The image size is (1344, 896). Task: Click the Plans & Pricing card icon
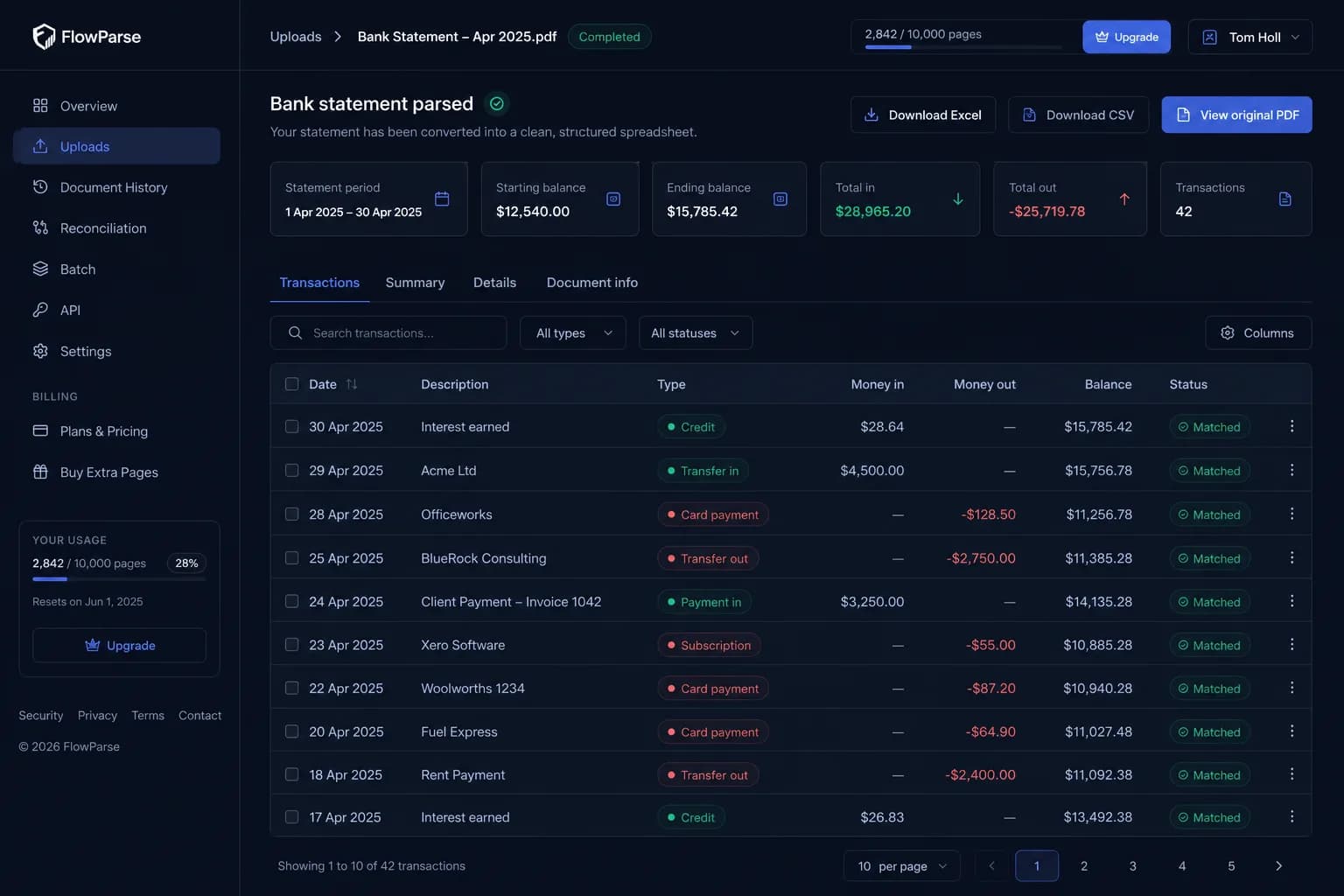40,430
